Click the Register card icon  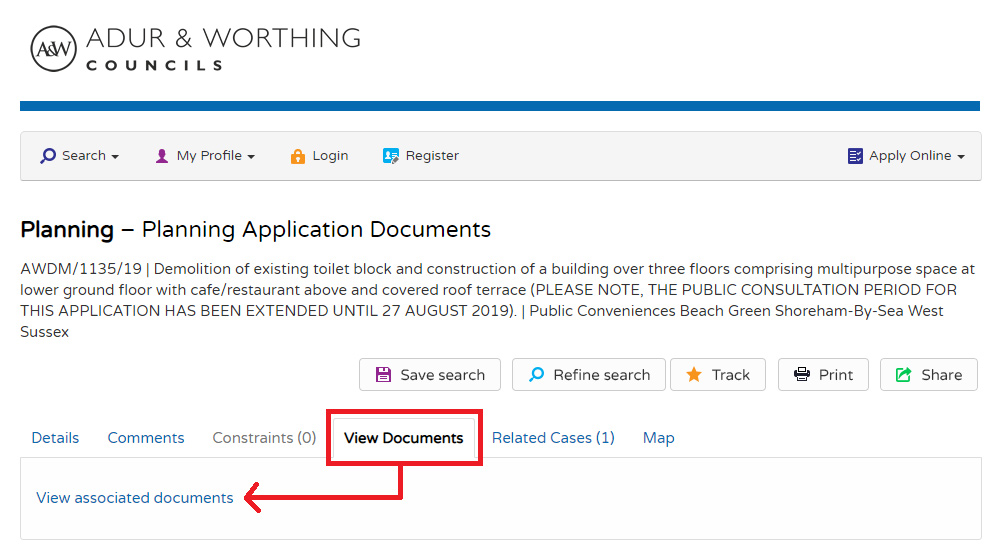pos(391,156)
